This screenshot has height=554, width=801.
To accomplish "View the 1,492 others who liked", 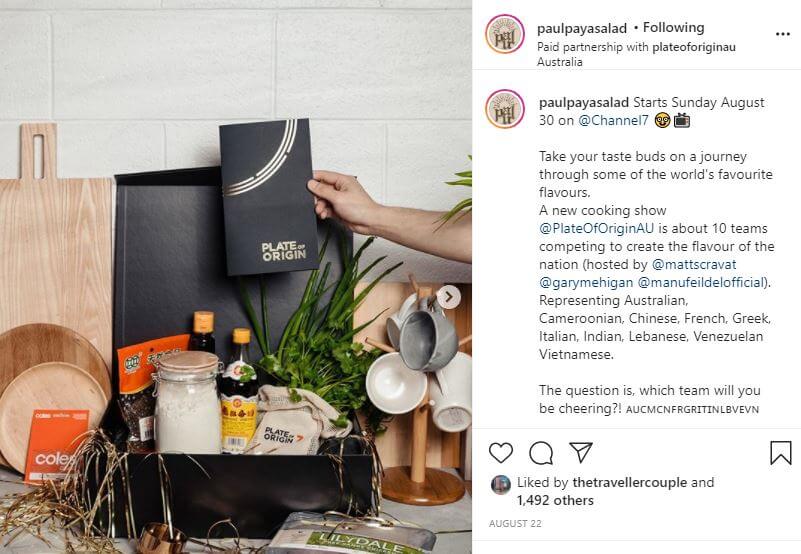I will (x=555, y=500).
